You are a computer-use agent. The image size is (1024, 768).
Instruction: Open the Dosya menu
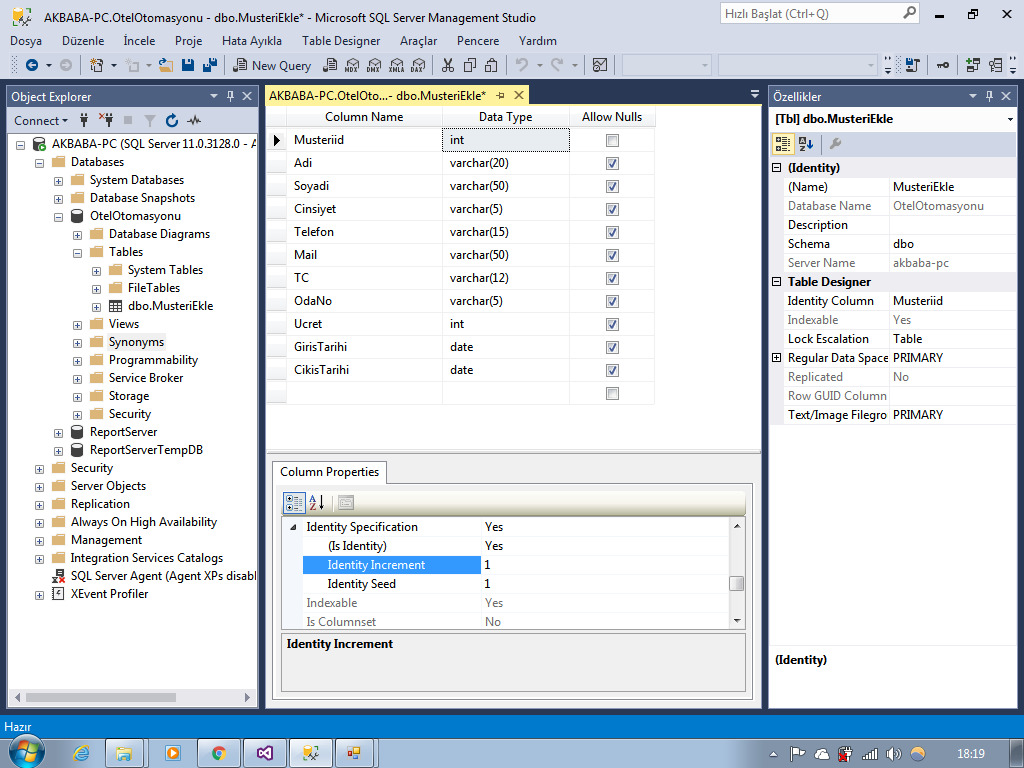25,40
